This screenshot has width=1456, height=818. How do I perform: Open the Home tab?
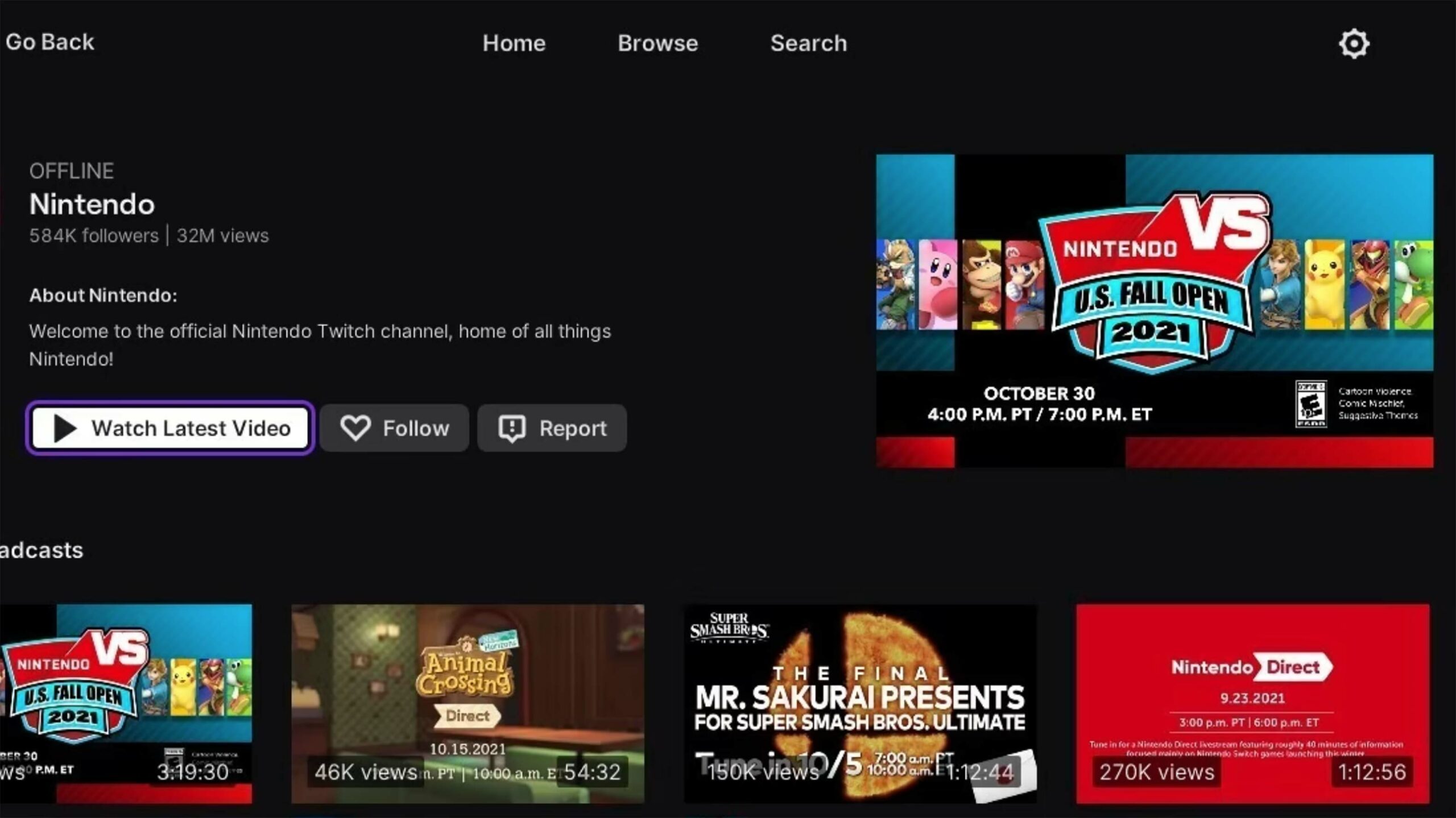[514, 43]
